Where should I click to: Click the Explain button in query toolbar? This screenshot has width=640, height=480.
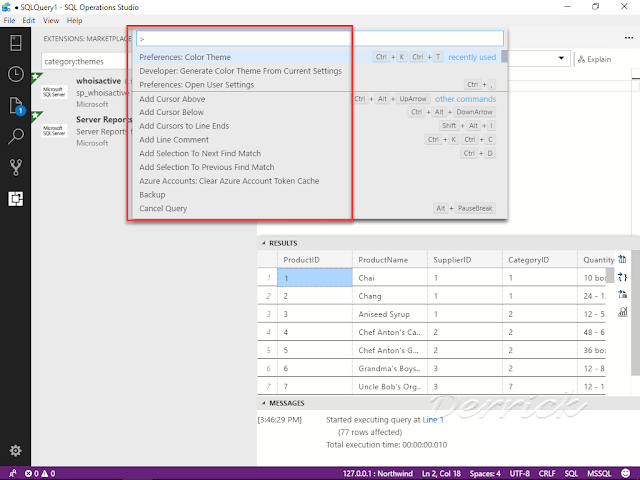(594, 60)
